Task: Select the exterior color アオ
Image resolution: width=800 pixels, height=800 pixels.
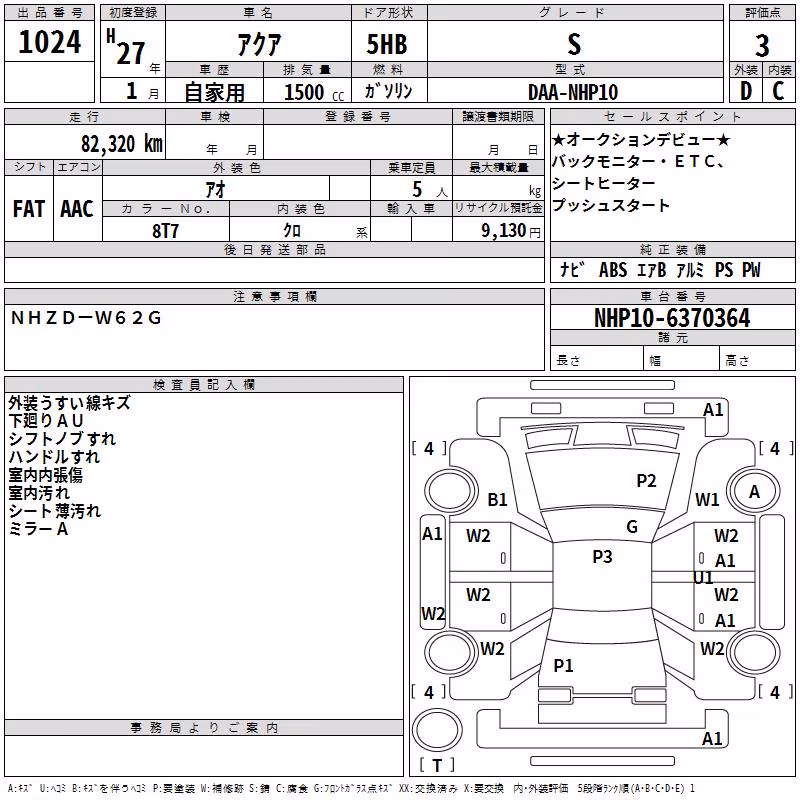Action: [x=215, y=189]
